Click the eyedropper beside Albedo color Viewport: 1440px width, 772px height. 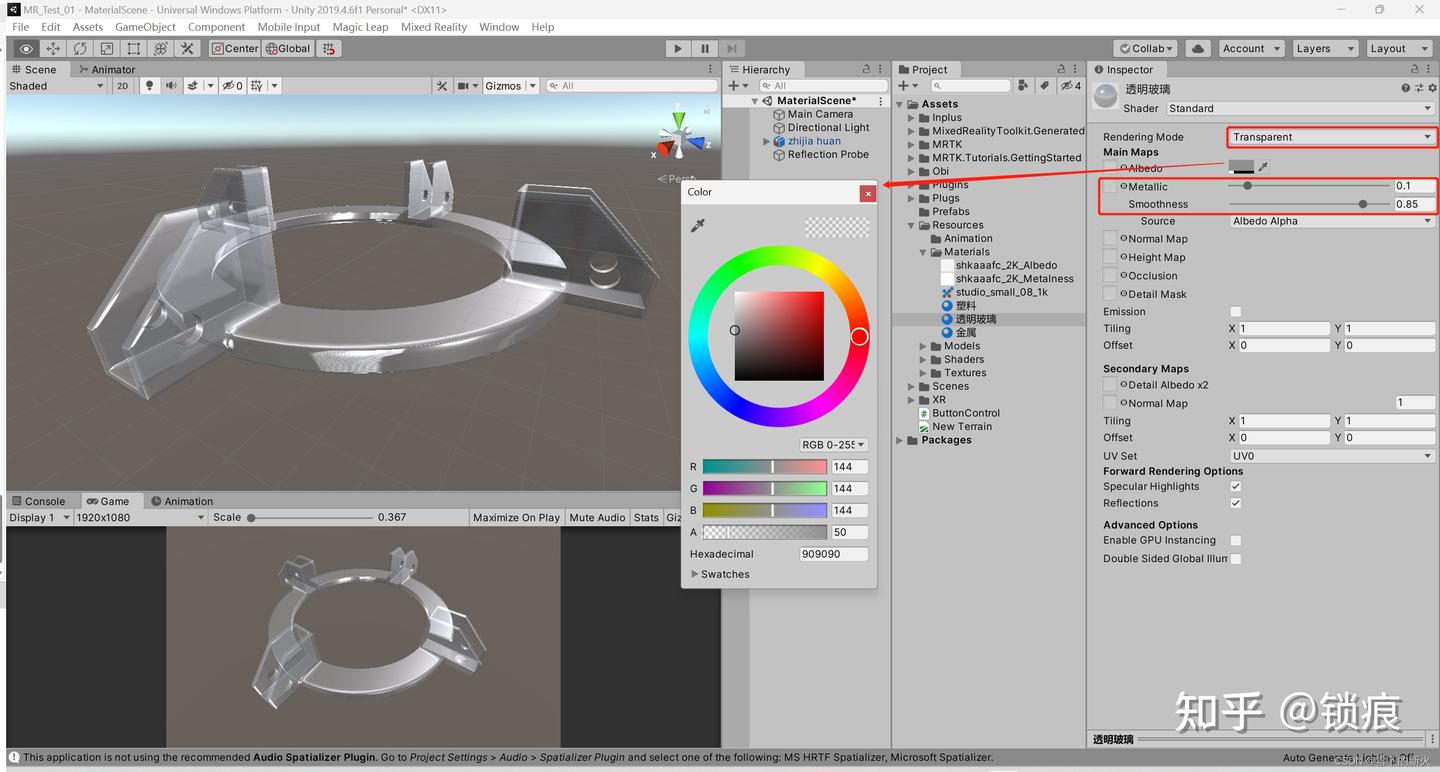1263,167
